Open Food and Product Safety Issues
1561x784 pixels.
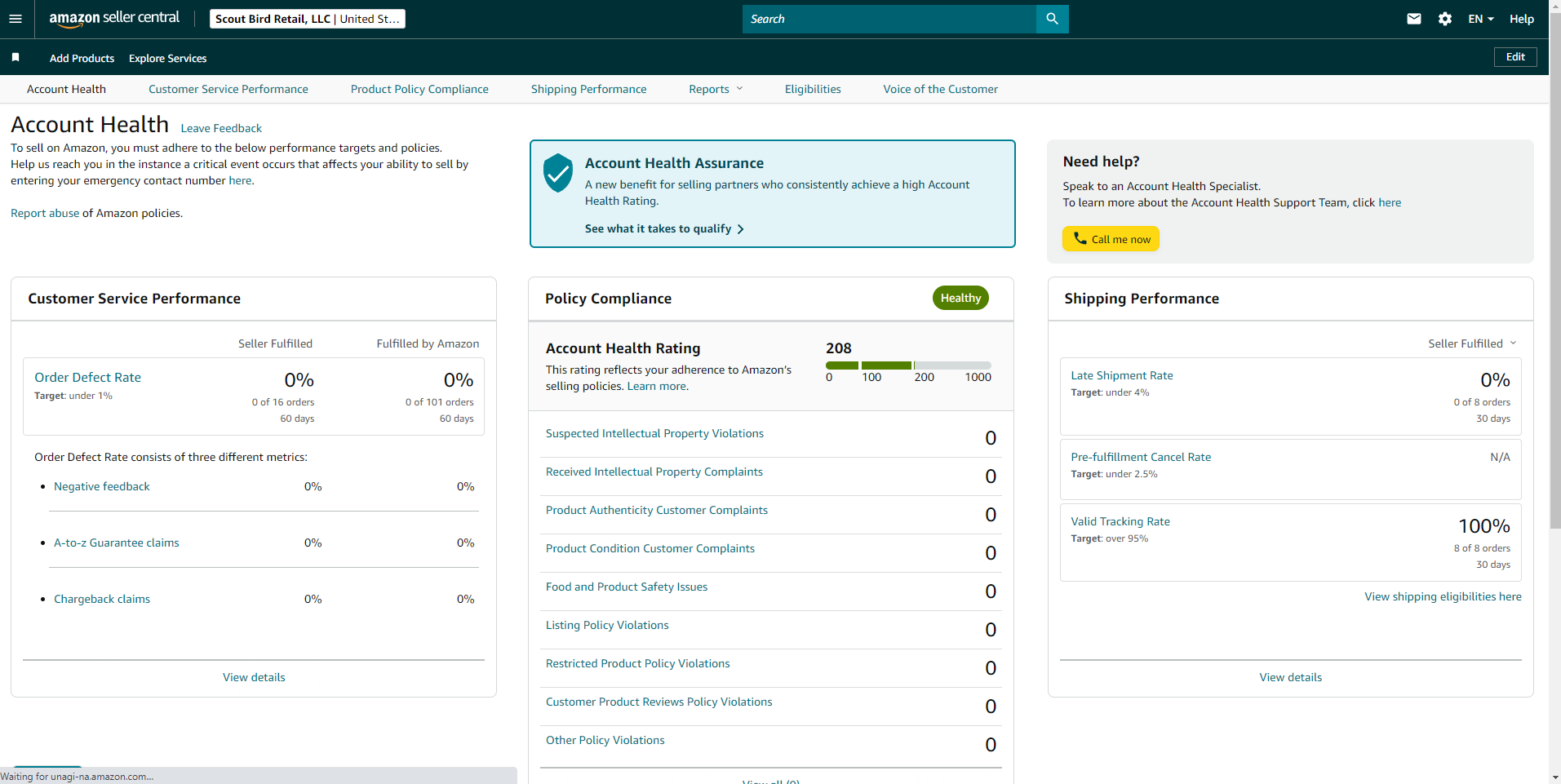pos(627,587)
